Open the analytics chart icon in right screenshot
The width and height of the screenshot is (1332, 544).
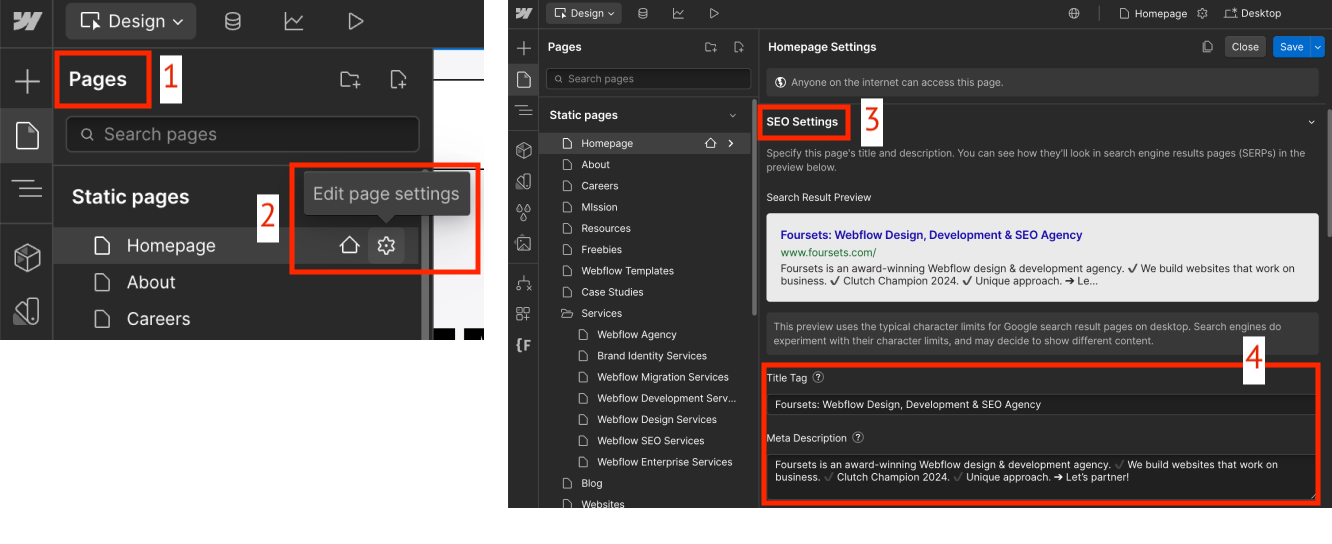click(x=678, y=13)
